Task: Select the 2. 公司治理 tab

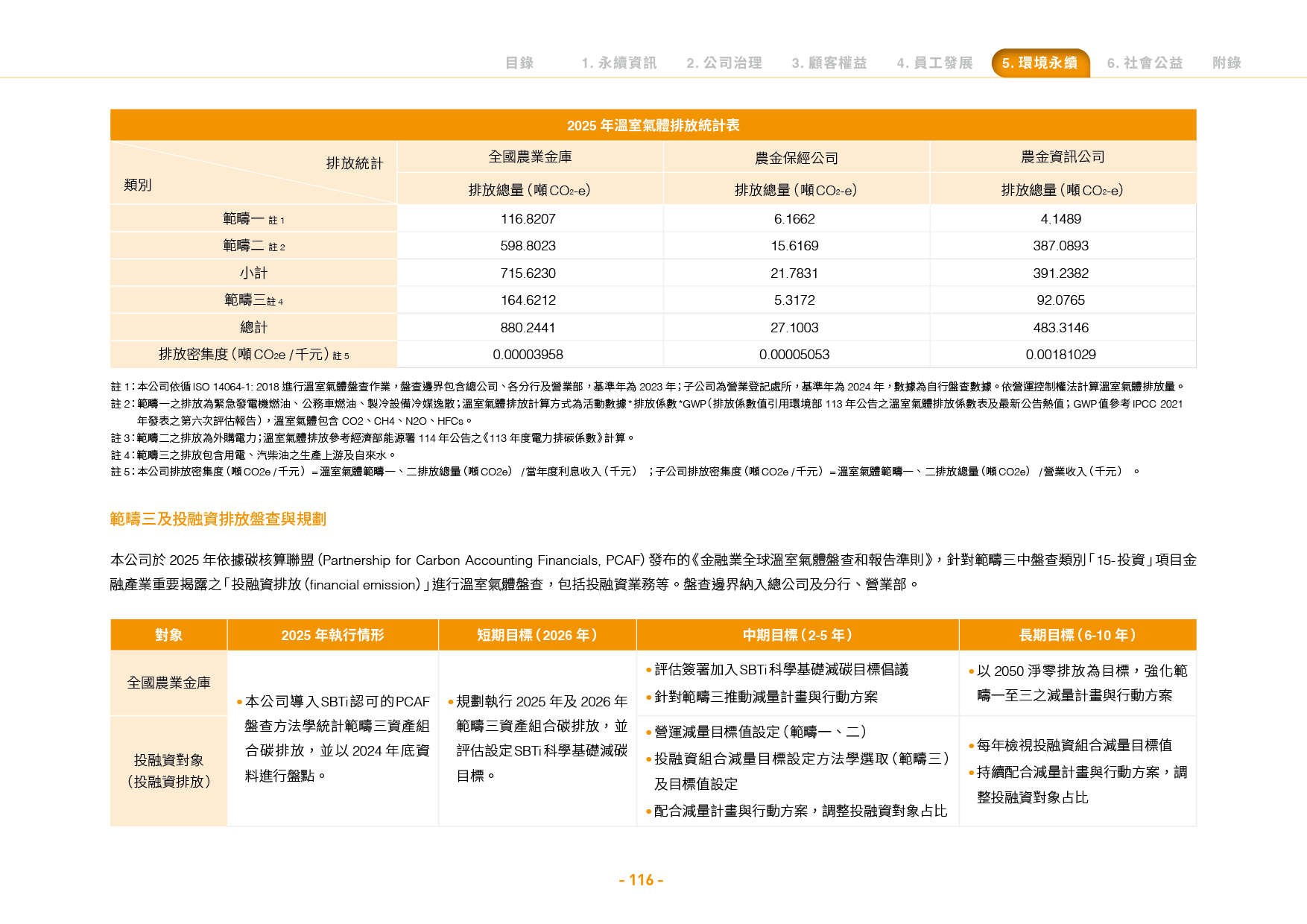Action: pyautogui.click(x=724, y=63)
